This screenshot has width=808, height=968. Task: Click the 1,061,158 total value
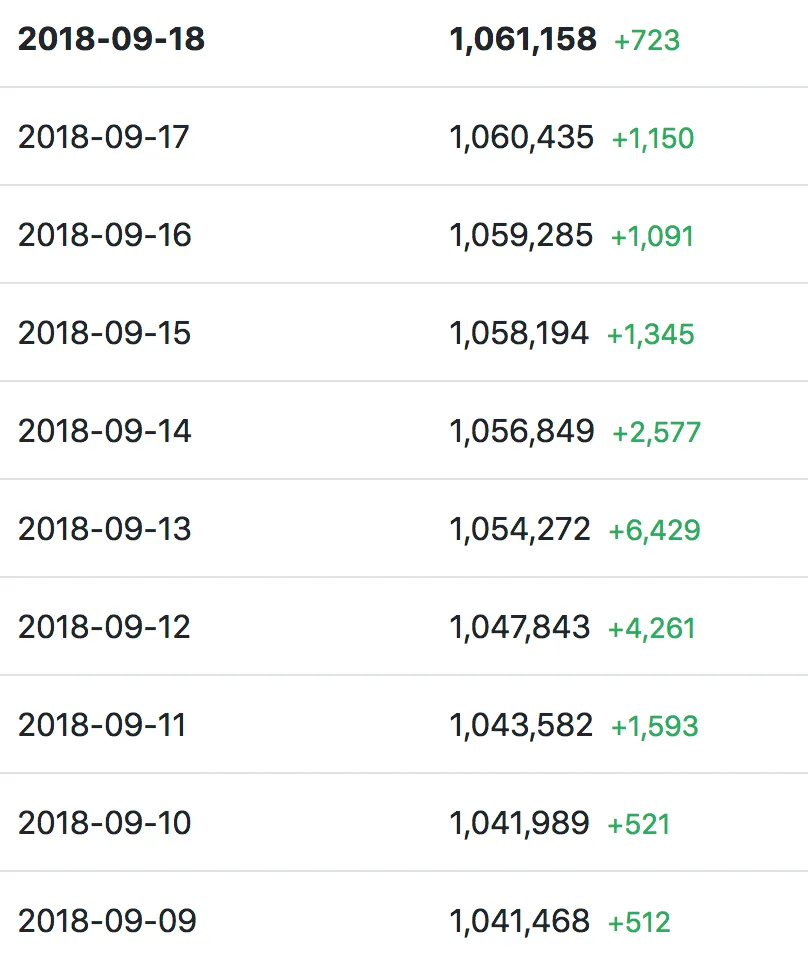click(x=523, y=40)
